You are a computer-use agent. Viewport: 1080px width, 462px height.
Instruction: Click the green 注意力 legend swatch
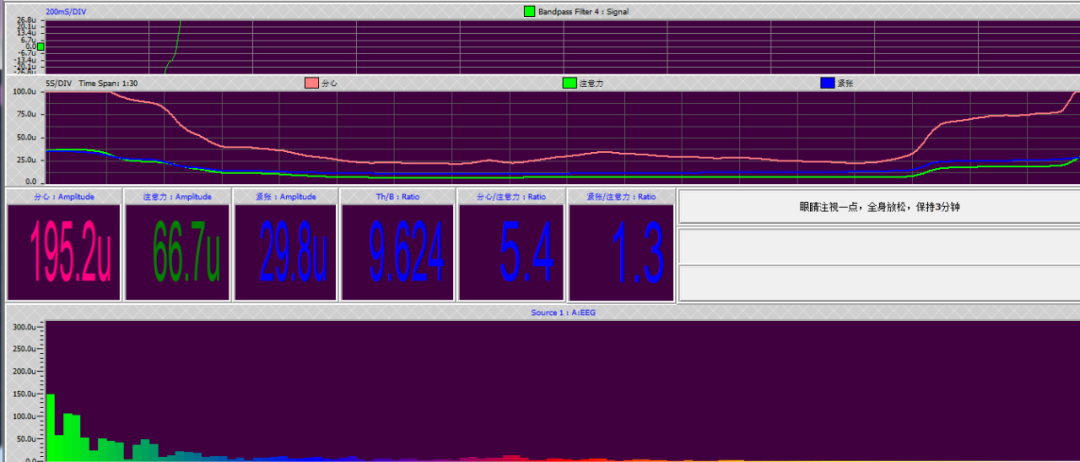tap(570, 83)
